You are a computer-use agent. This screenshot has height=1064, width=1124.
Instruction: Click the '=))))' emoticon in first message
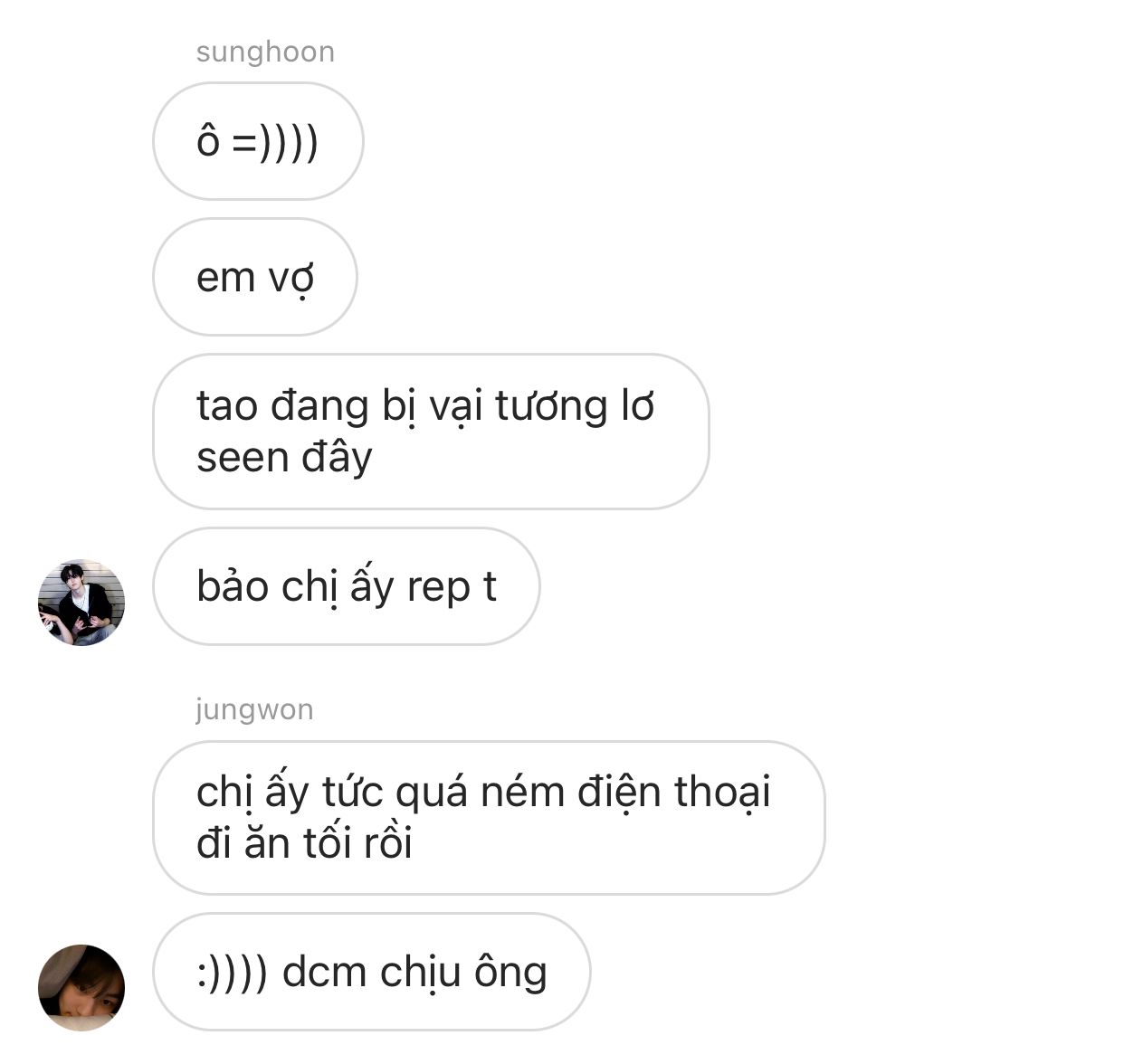275,142
